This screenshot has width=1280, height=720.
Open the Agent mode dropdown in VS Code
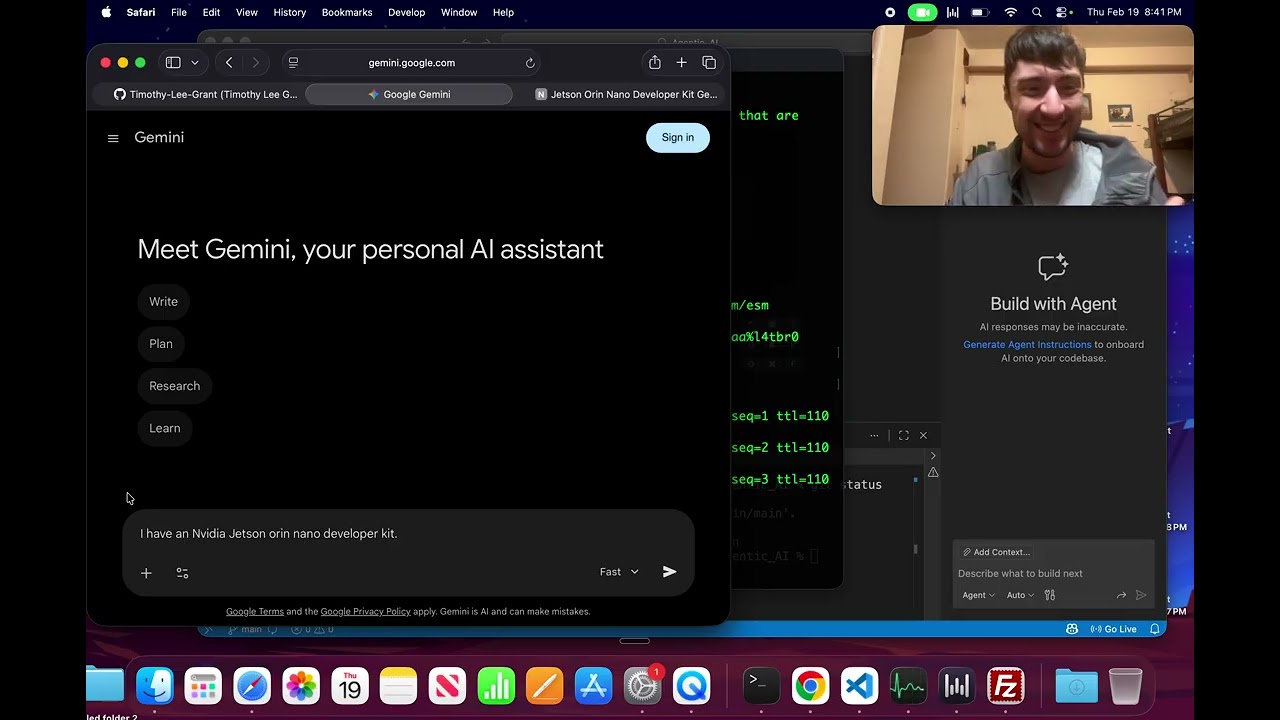coord(978,595)
